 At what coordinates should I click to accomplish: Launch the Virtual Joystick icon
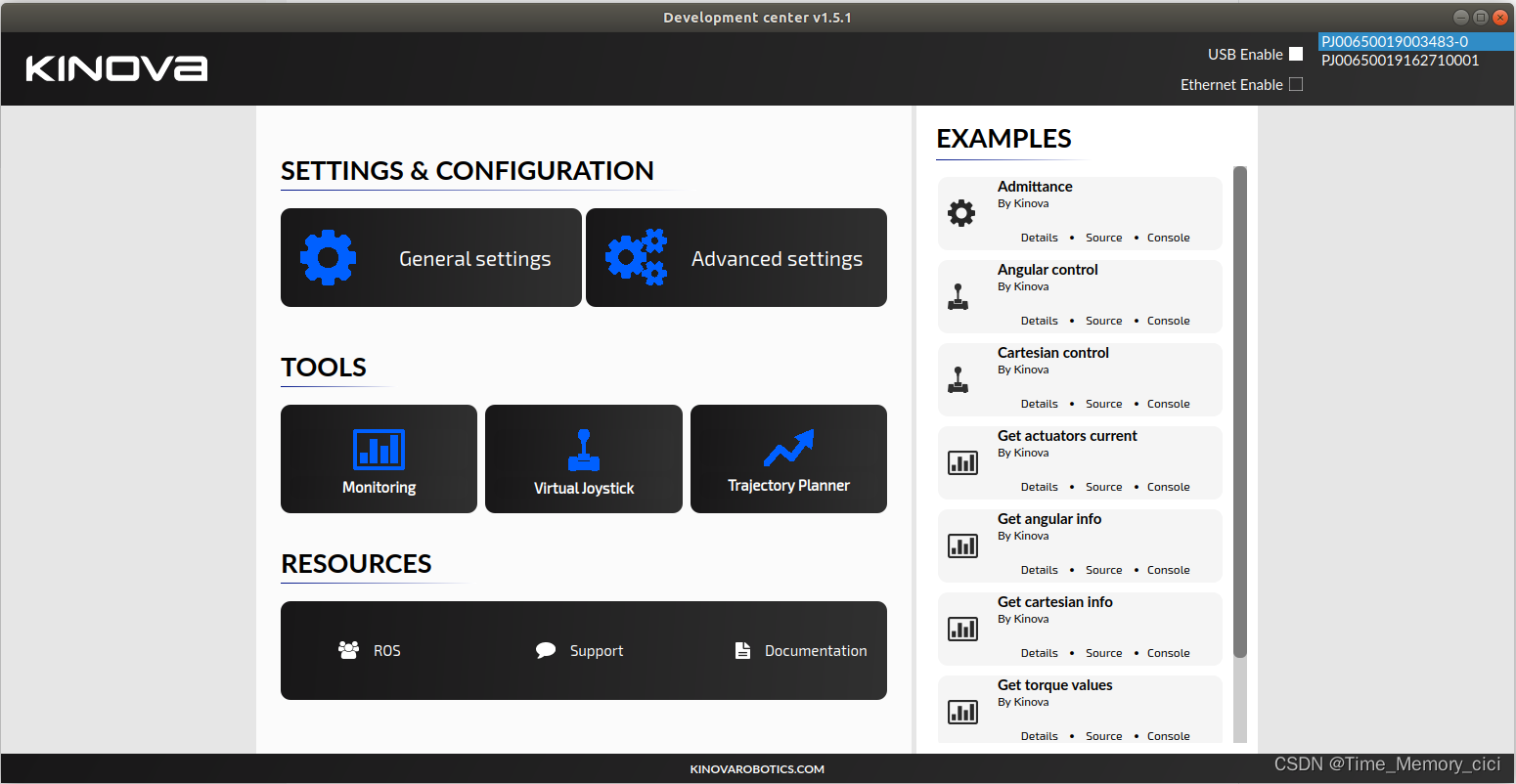[x=584, y=450]
